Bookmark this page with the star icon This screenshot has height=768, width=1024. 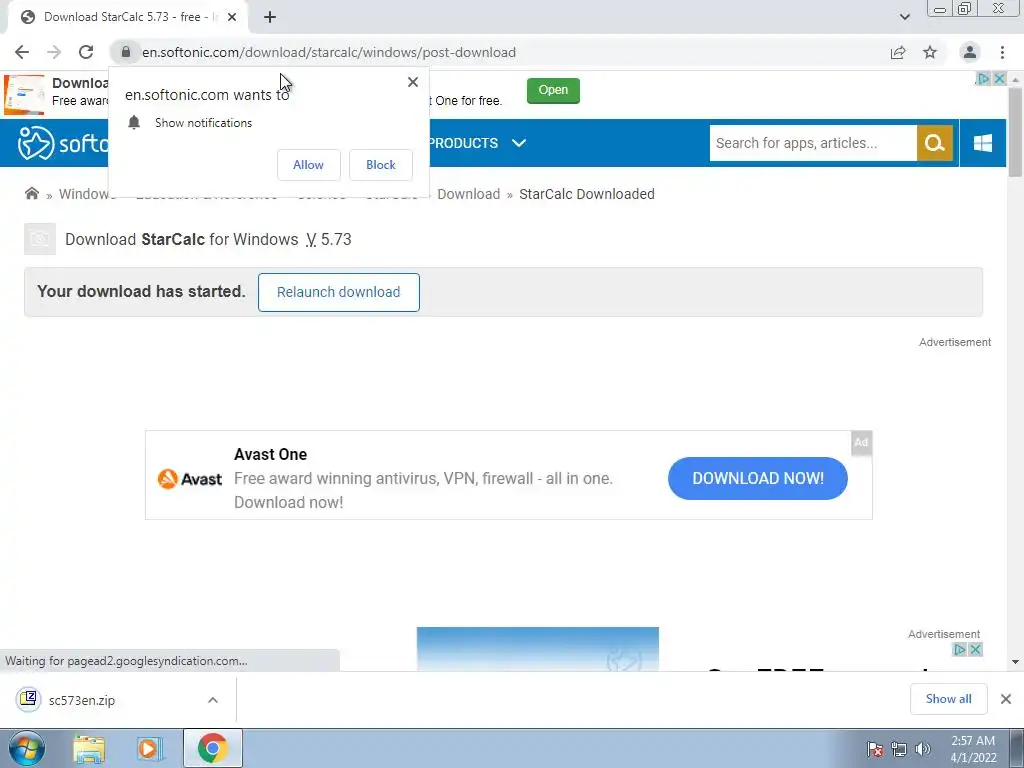[x=930, y=52]
